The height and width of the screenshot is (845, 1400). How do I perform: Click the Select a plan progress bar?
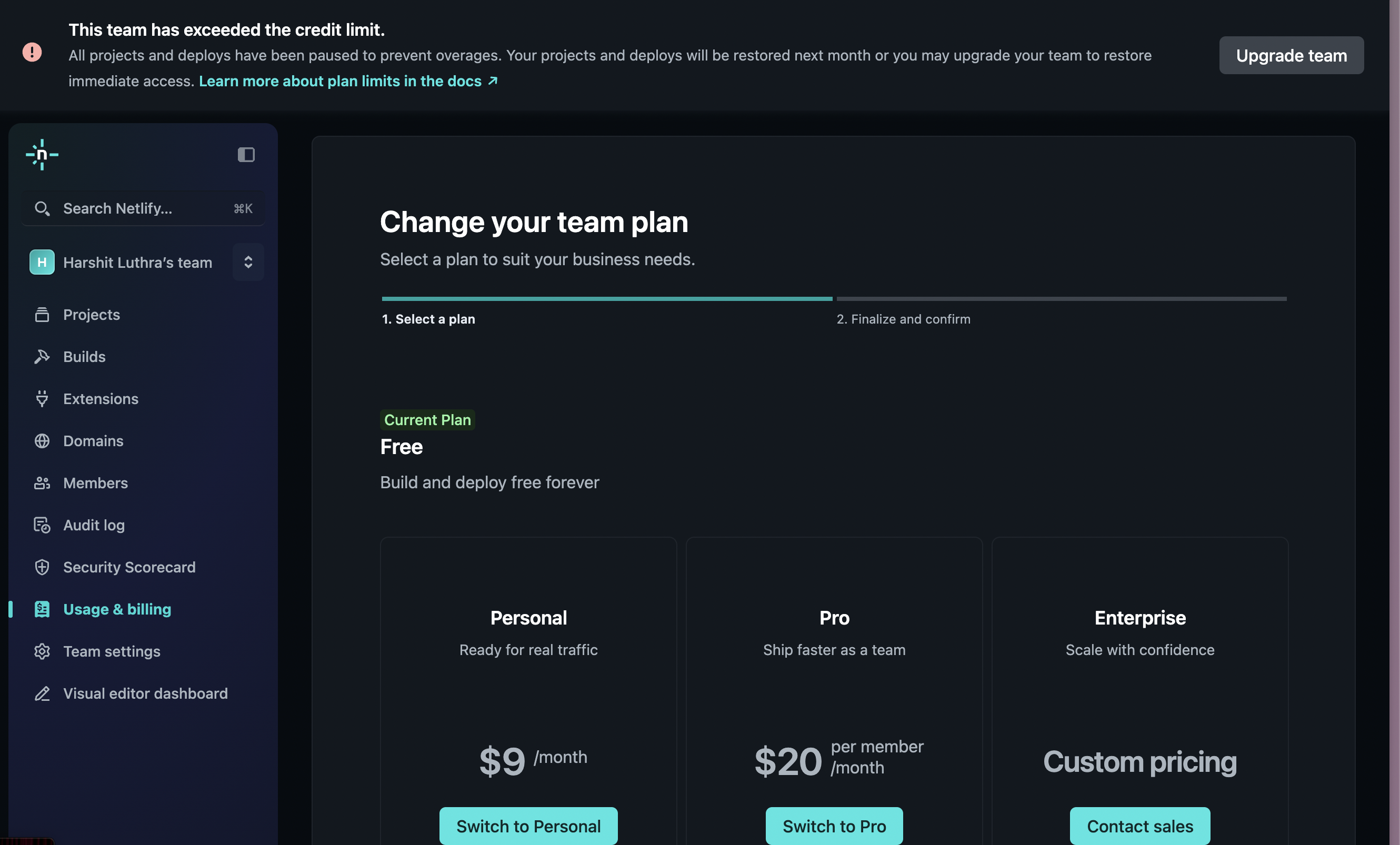tap(606, 298)
